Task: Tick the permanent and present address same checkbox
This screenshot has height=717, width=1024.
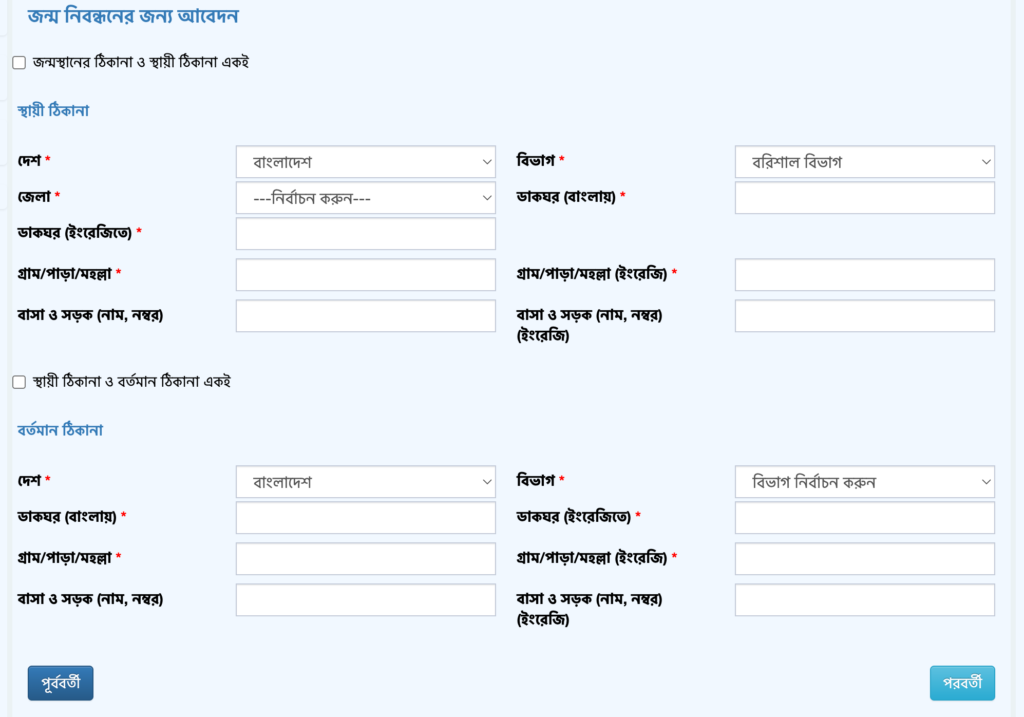Action: click(19, 382)
